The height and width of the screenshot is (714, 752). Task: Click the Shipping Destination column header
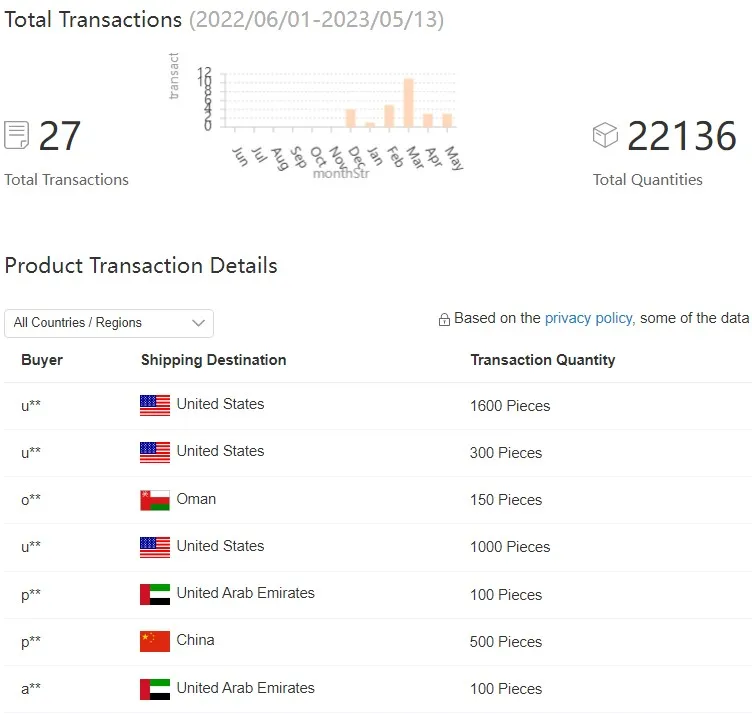[213, 360]
